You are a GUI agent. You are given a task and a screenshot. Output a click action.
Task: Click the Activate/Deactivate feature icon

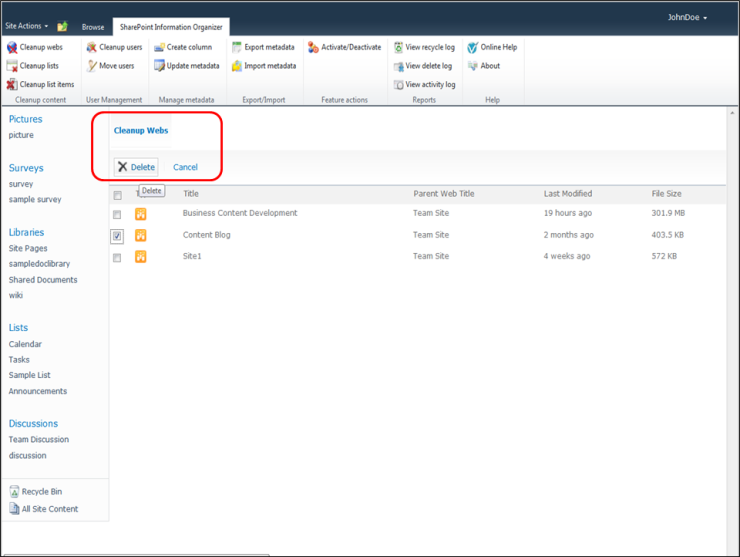pos(313,47)
